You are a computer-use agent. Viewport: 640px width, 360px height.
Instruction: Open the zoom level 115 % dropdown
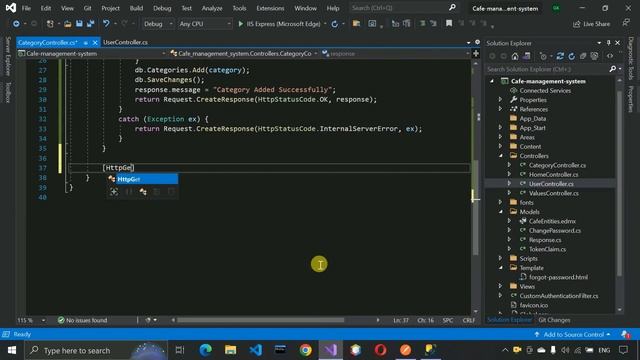(43, 320)
